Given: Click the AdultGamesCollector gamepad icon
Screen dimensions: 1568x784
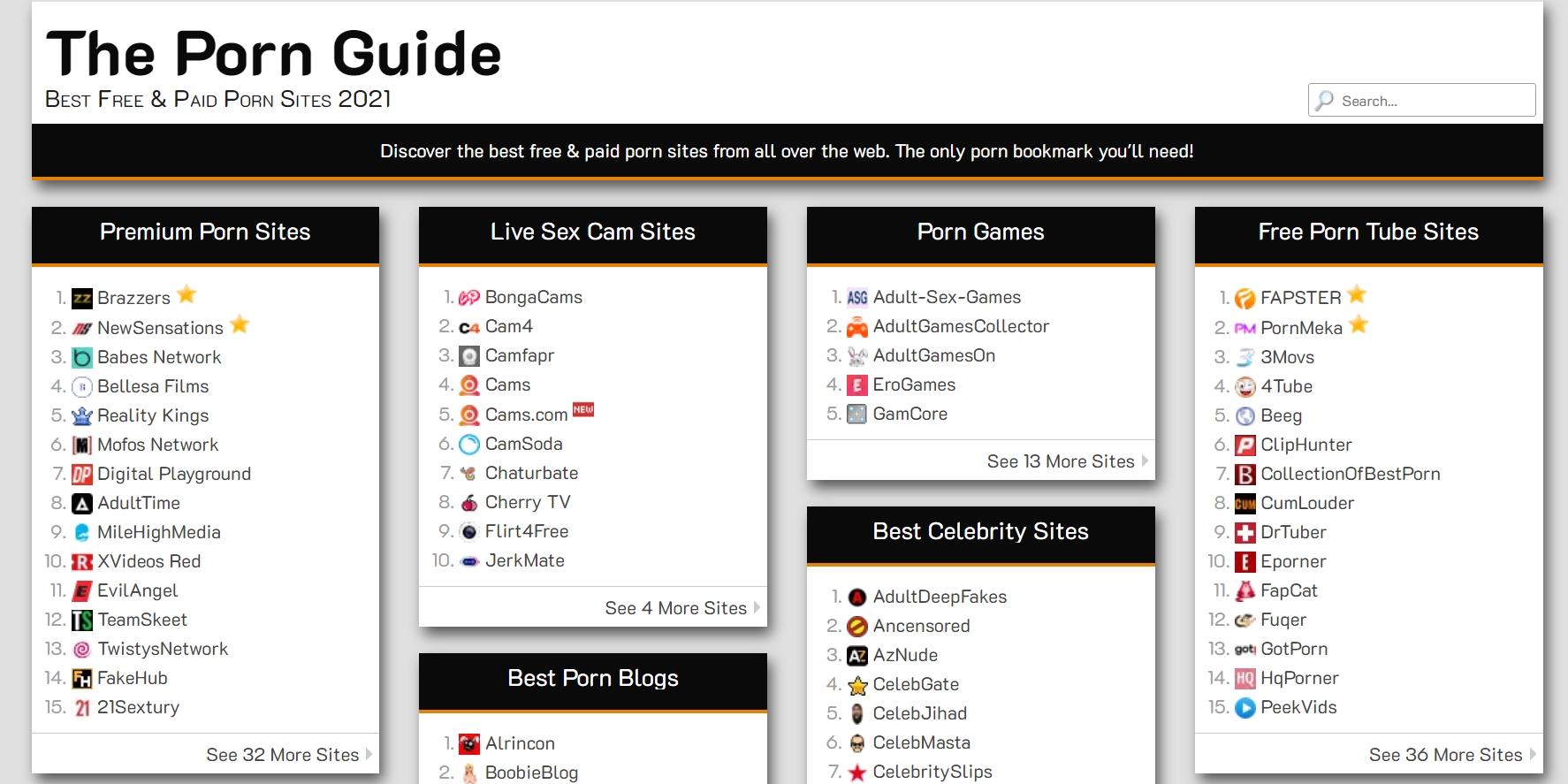Looking at the screenshot, I should (x=857, y=327).
